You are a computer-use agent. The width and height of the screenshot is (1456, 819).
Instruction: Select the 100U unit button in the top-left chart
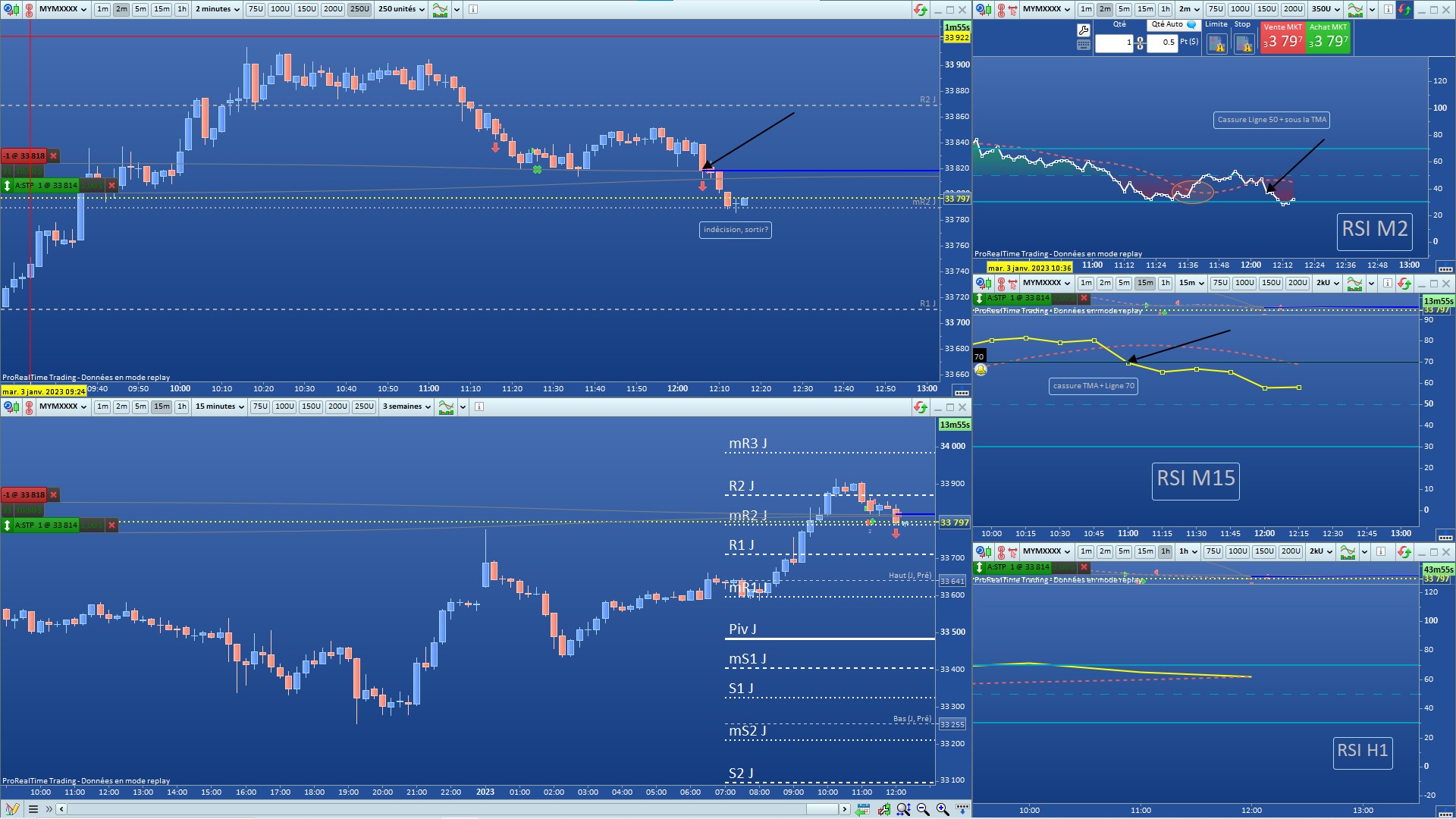(280, 9)
